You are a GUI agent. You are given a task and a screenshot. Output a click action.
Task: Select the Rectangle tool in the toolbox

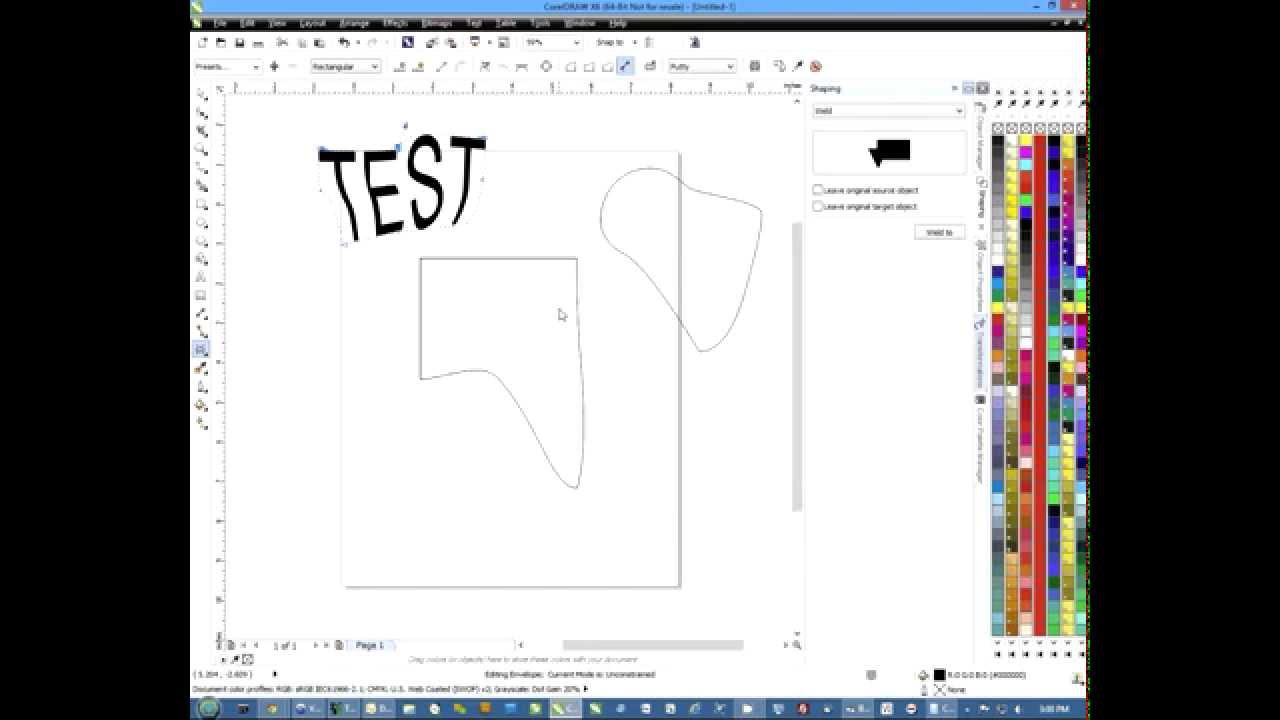[x=202, y=205]
